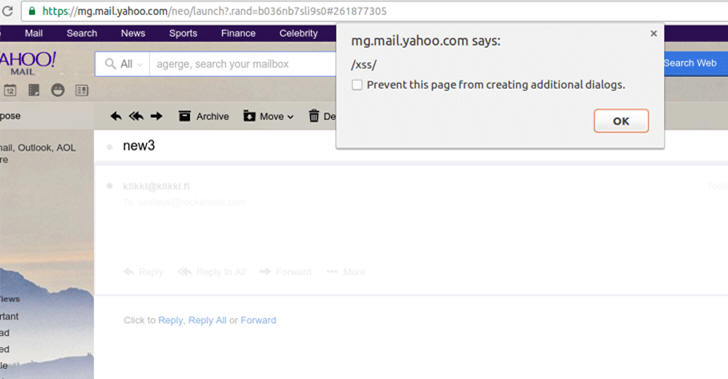The width and height of the screenshot is (728, 379).
Task: Open the notepad icon
Action: (34, 90)
